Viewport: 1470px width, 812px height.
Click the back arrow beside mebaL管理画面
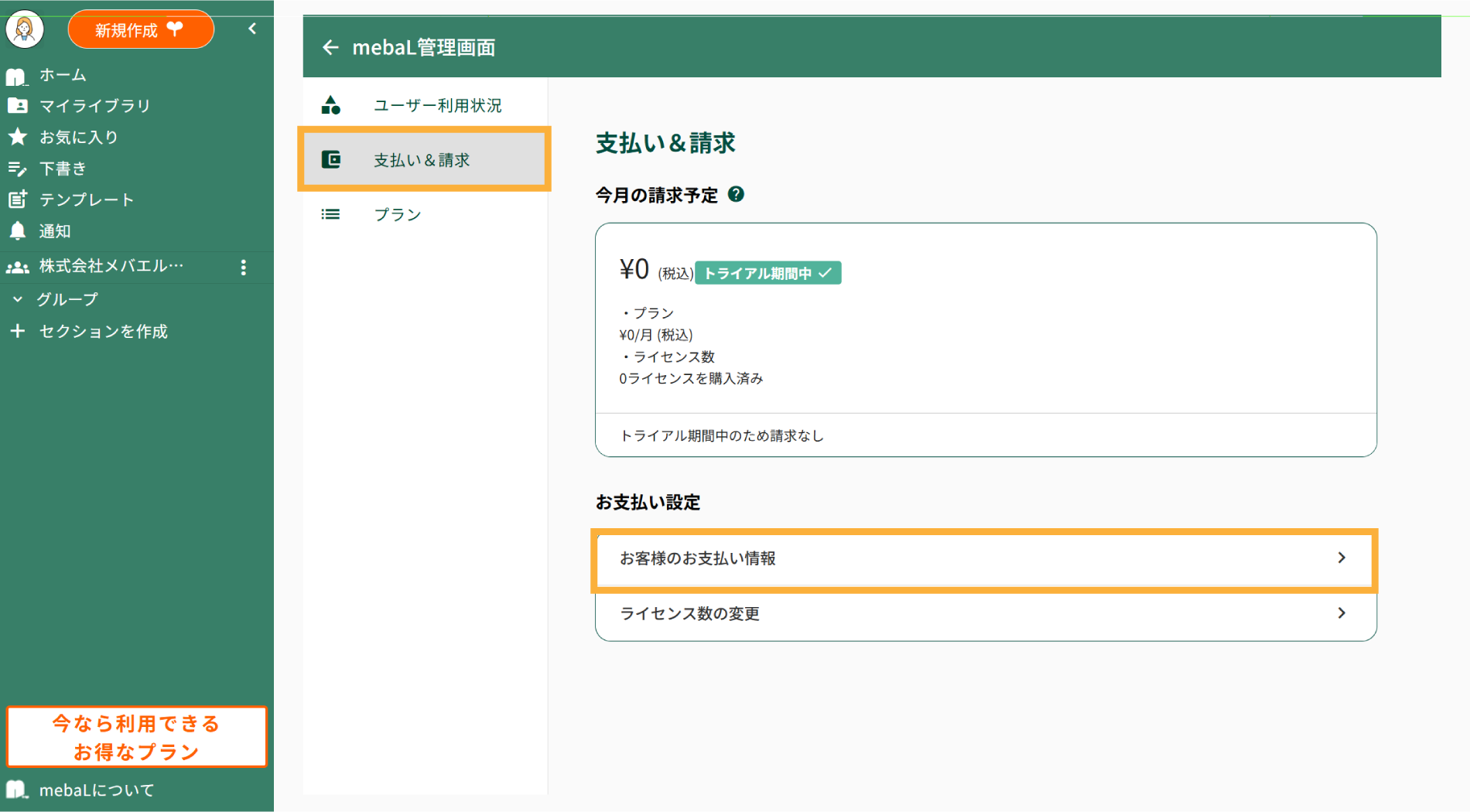pyautogui.click(x=330, y=48)
